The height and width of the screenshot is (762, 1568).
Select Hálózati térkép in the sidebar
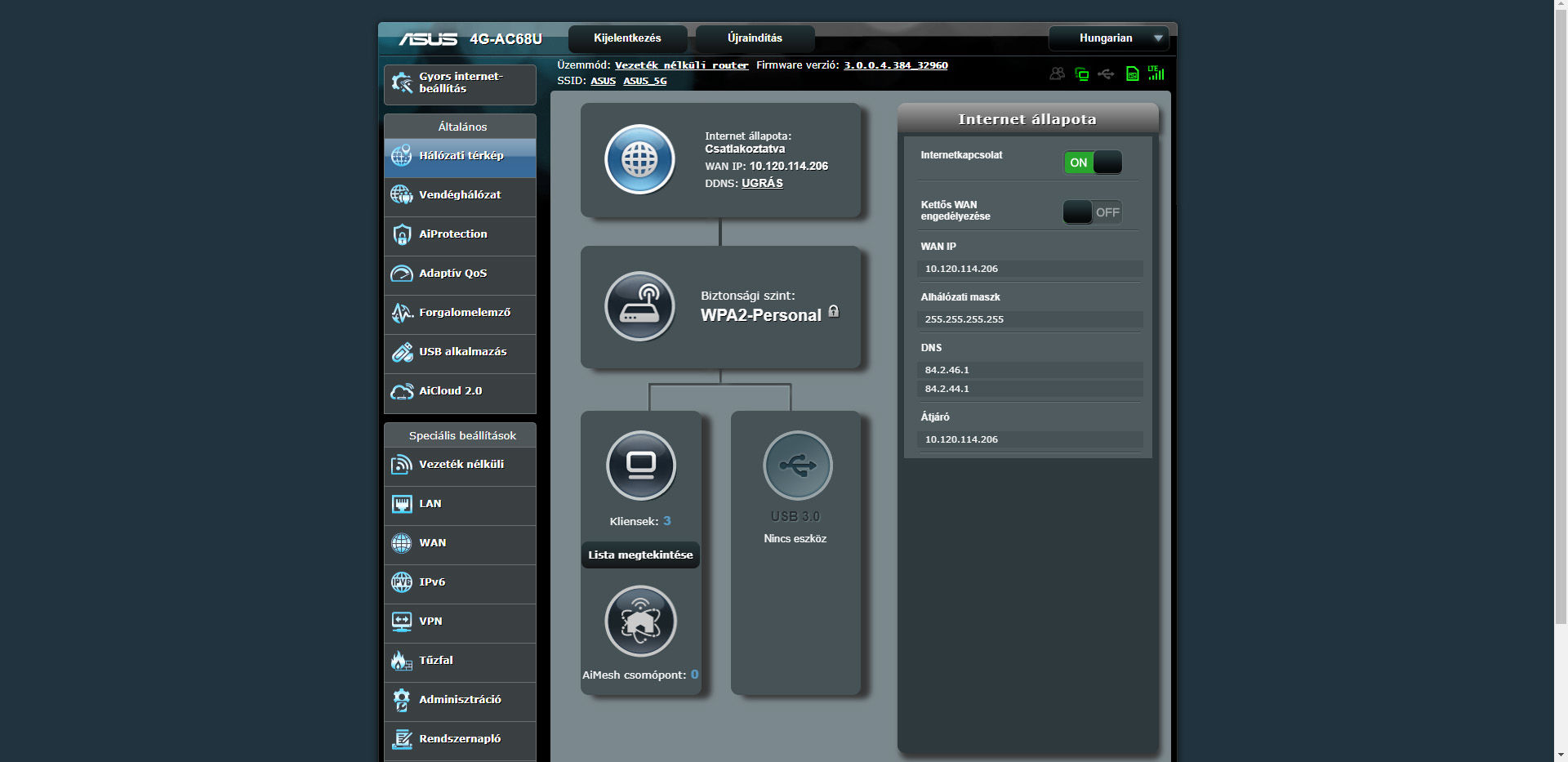point(460,157)
